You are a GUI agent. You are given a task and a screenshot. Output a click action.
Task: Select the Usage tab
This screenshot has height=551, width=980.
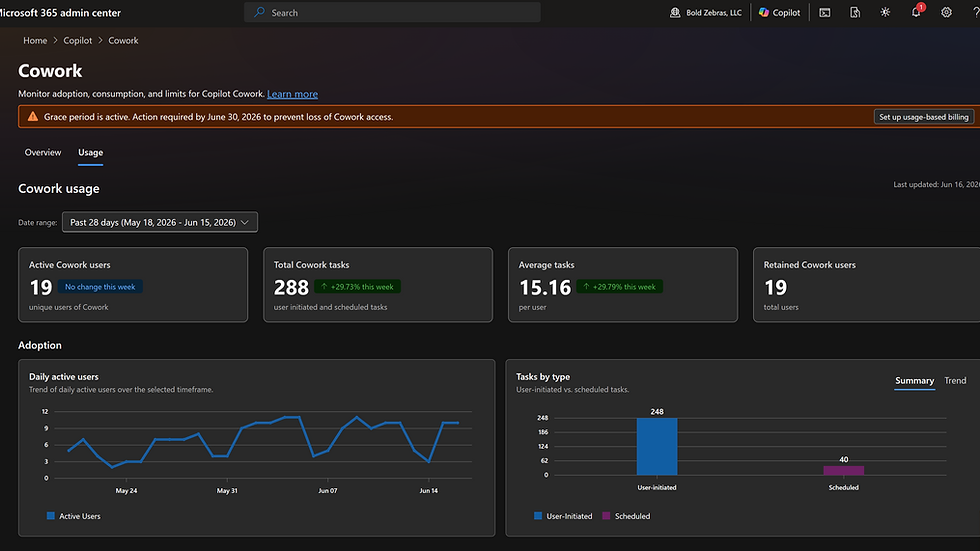point(91,152)
